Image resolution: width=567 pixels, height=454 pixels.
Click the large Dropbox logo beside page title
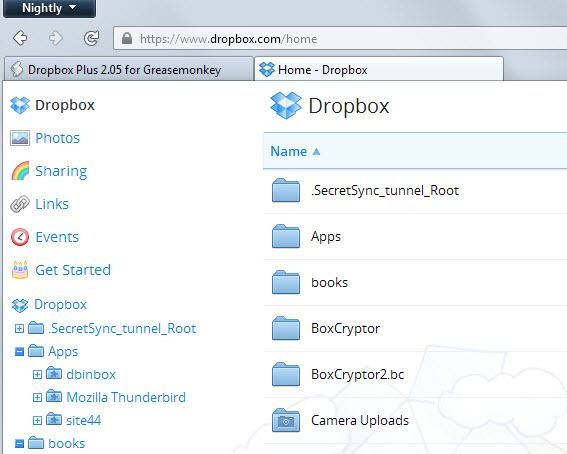click(x=286, y=106)
